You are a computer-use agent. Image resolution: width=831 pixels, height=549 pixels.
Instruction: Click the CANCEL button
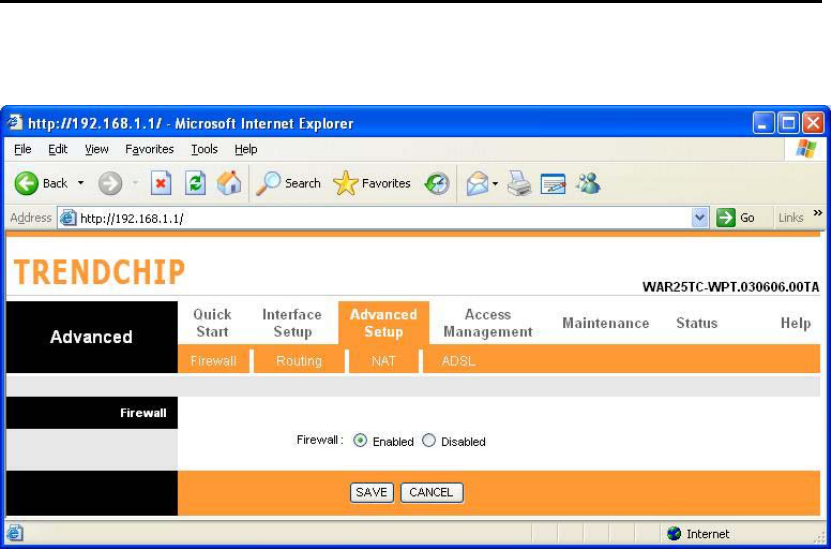coord(431,492)
